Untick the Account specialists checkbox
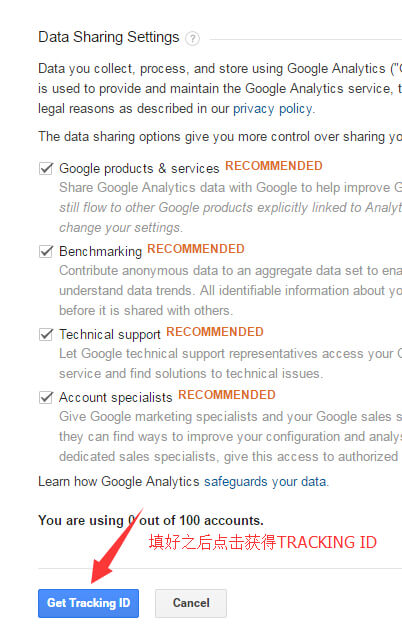The width and height of the screenshot is (402, 626). click(x=46, y=398)
